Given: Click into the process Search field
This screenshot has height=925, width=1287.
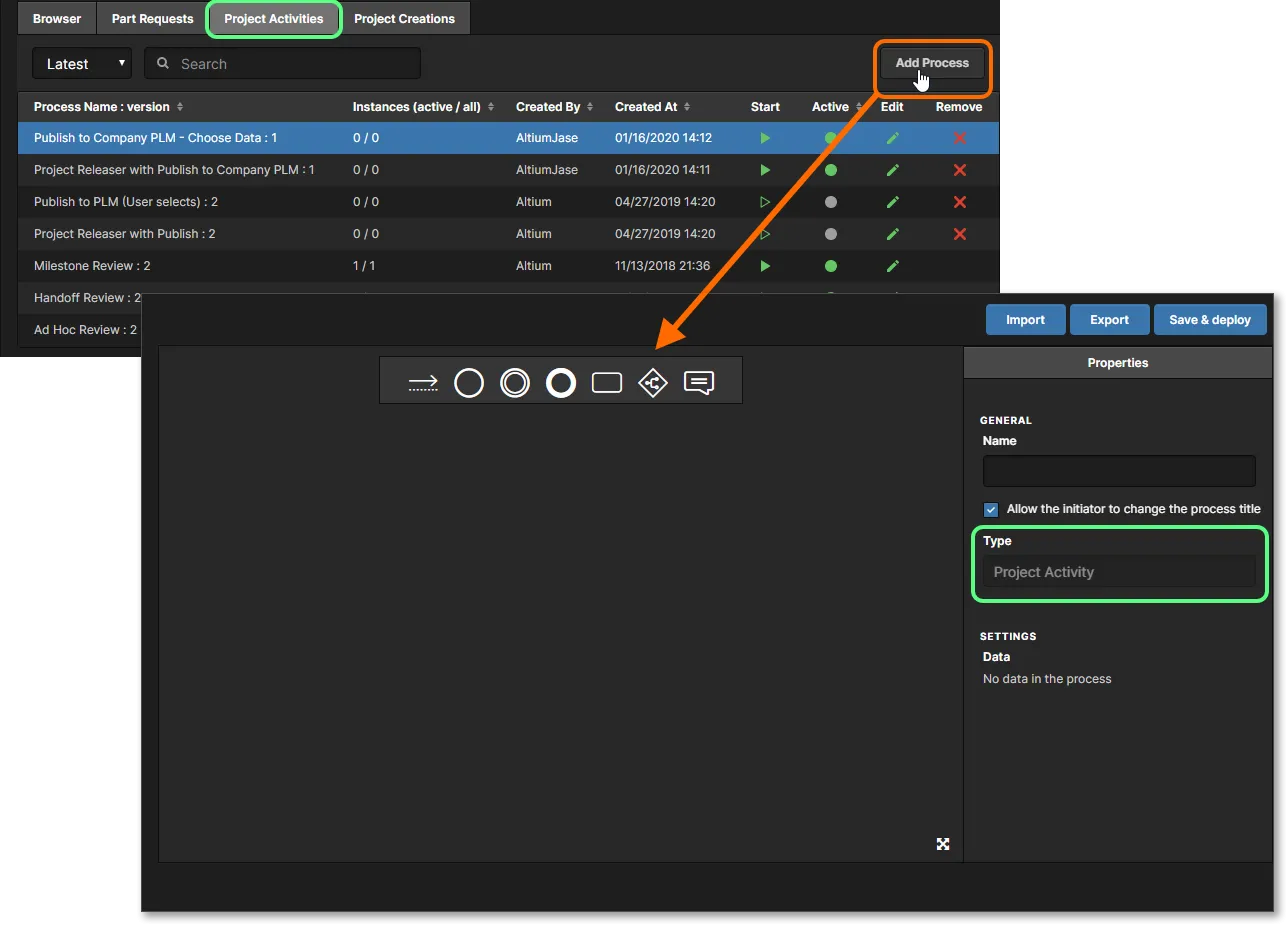Looking at the screenshot, I should pyautogui.click(x=283, y=64).
